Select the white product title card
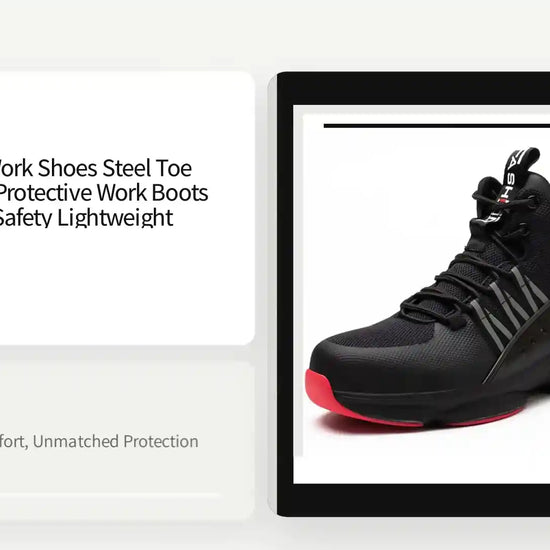Viewport: 550px width, 550px height. (x=127, y=208)
